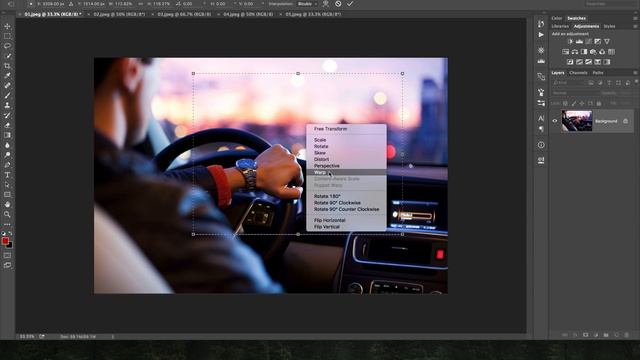640x360 pixels.
Task: Select the Rectangular Marquee tool
Action: 7,36
